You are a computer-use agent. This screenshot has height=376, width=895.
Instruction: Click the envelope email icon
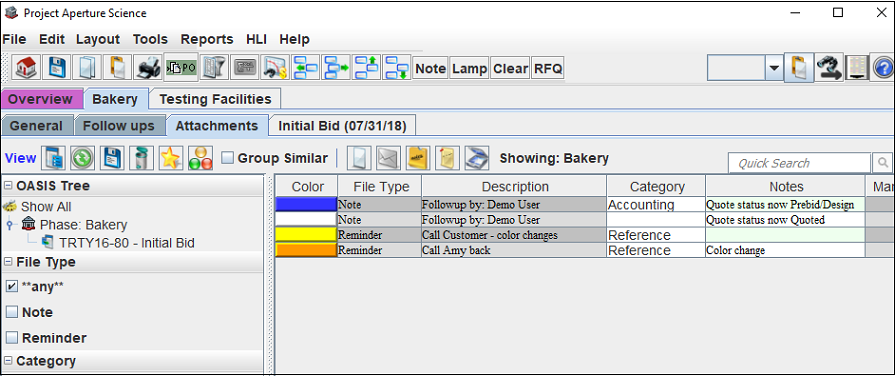388,158
